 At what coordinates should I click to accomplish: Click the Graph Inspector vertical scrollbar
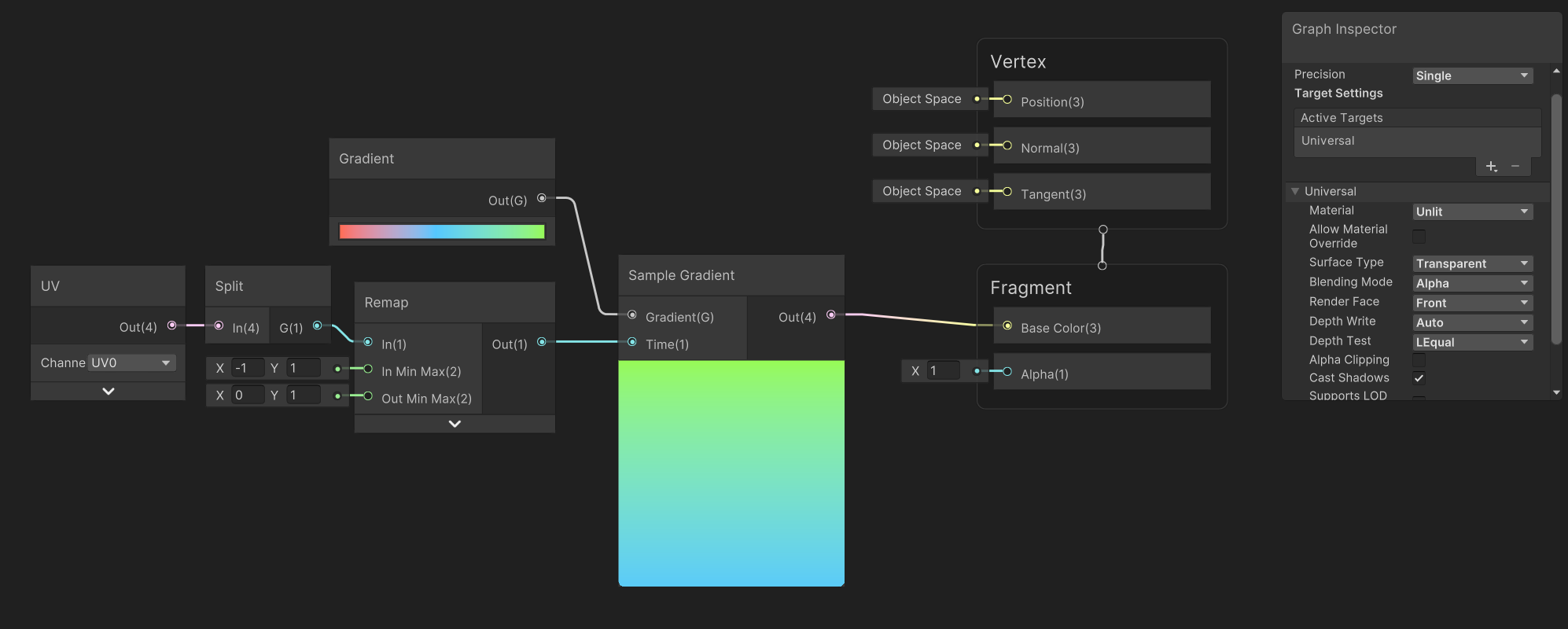1556,219
